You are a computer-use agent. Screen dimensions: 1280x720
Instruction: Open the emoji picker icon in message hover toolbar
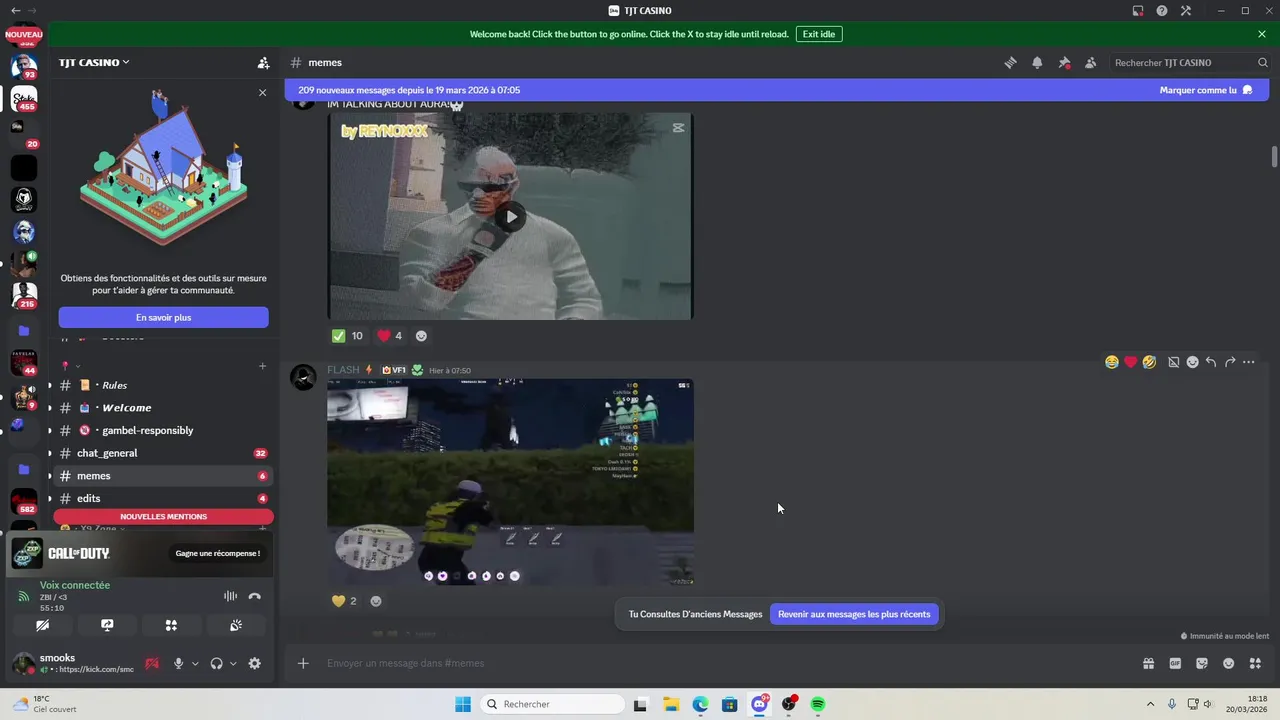tap(1192, 362)
